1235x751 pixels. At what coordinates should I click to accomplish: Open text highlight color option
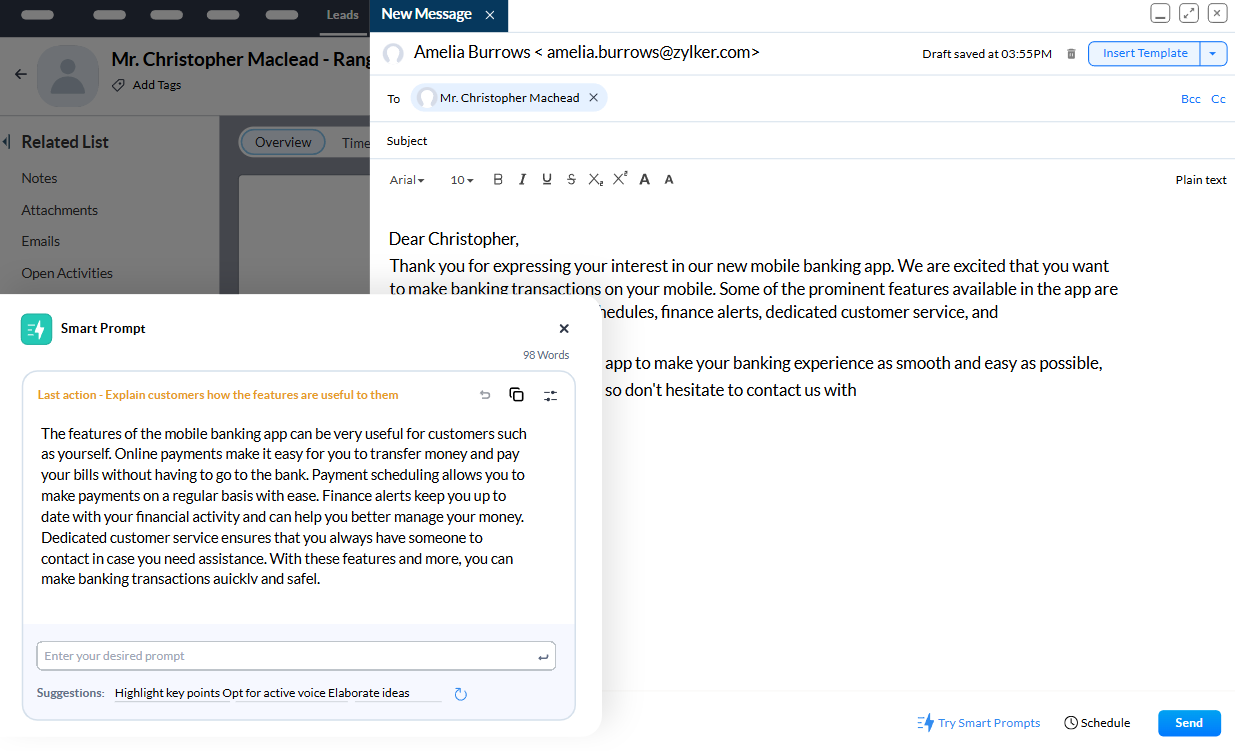click(x=669, y=180)
